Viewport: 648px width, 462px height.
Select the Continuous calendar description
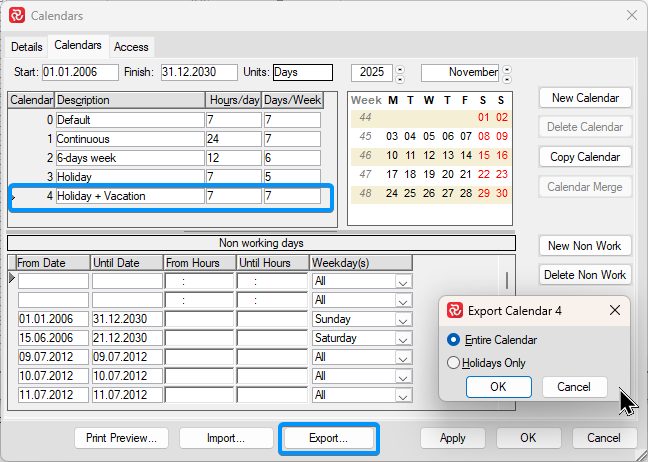pos(130,139)
